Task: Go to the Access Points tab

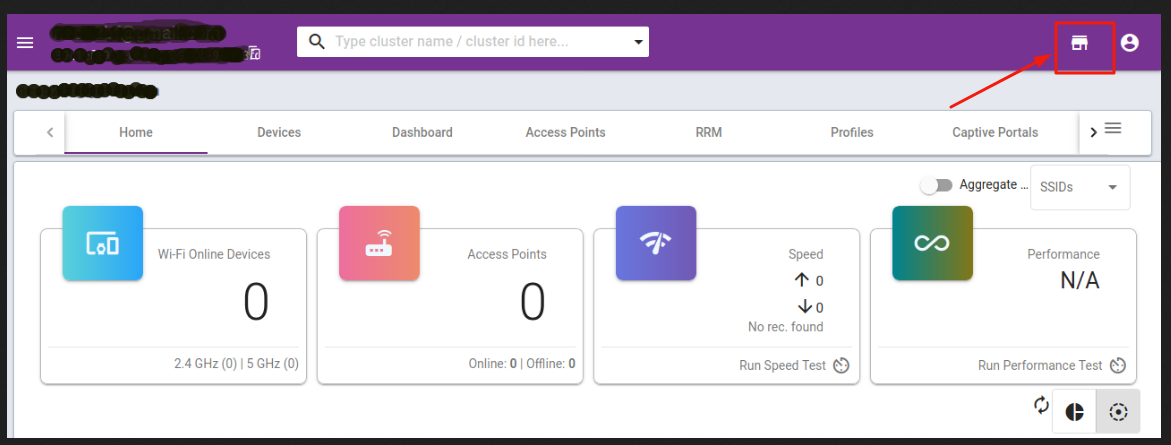Action: (565, 132)
